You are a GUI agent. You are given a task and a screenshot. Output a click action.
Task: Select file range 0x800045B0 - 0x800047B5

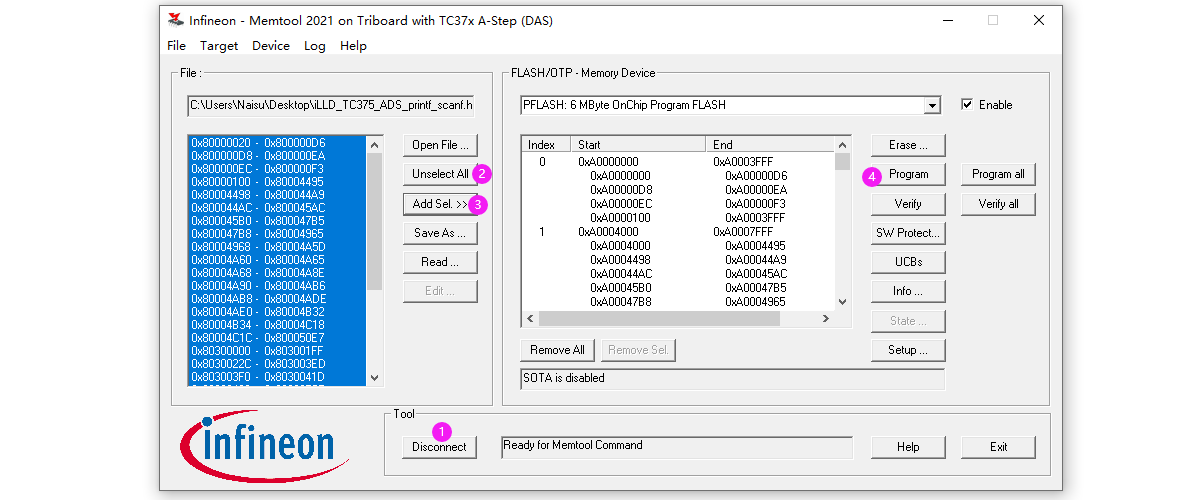277,221
